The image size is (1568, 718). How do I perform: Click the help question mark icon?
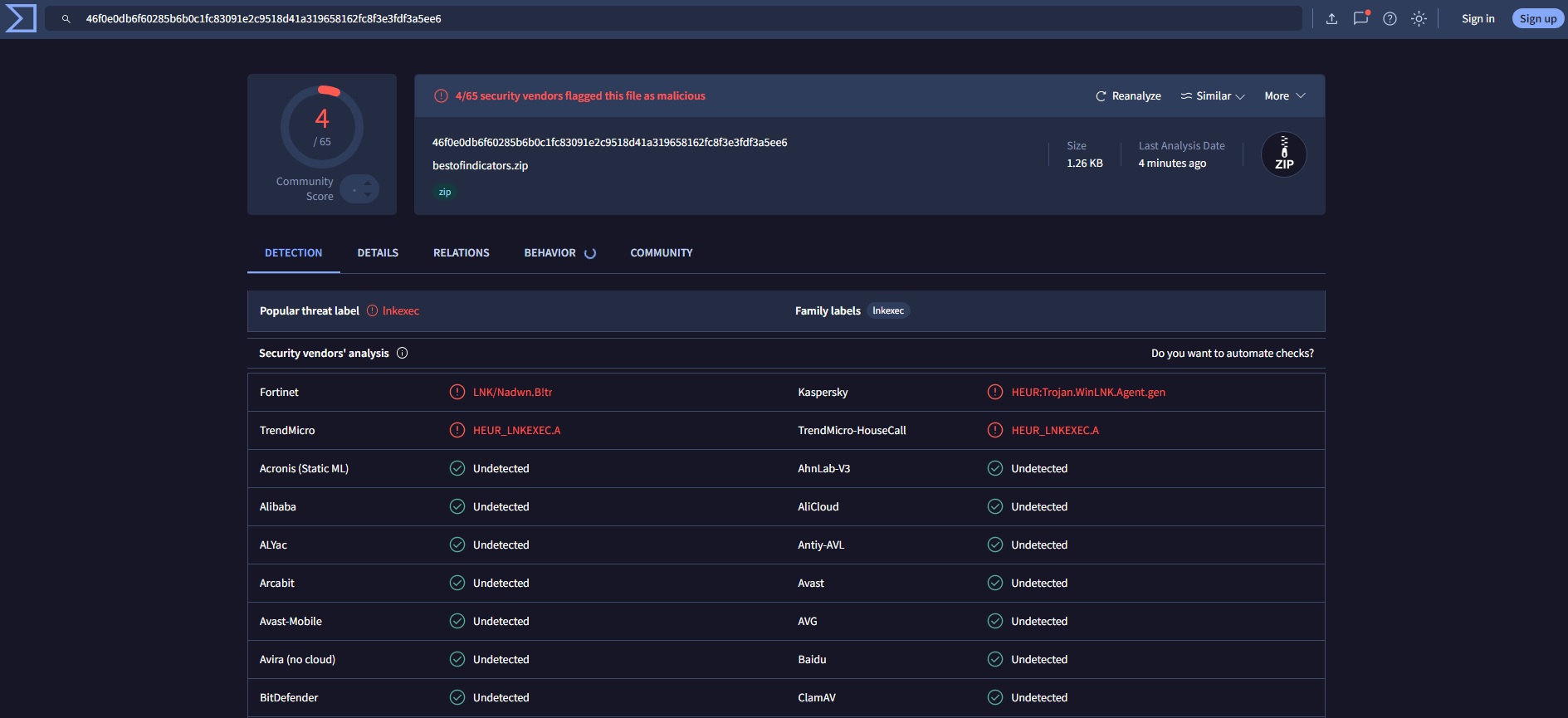(x=1390, y=18)
